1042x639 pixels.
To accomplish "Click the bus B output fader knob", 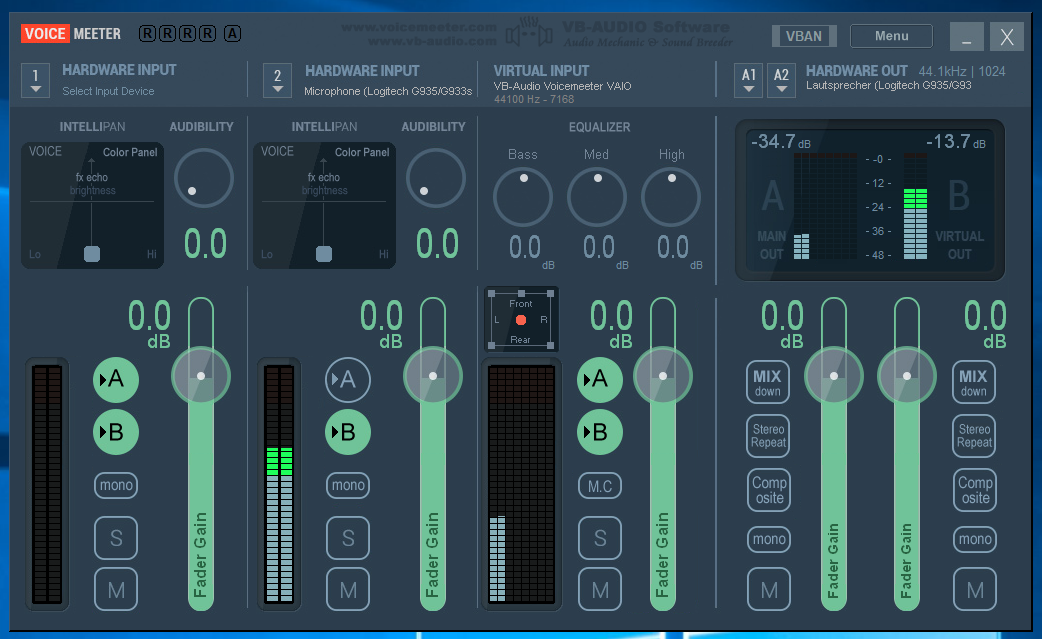I will [x=906, y=376].
